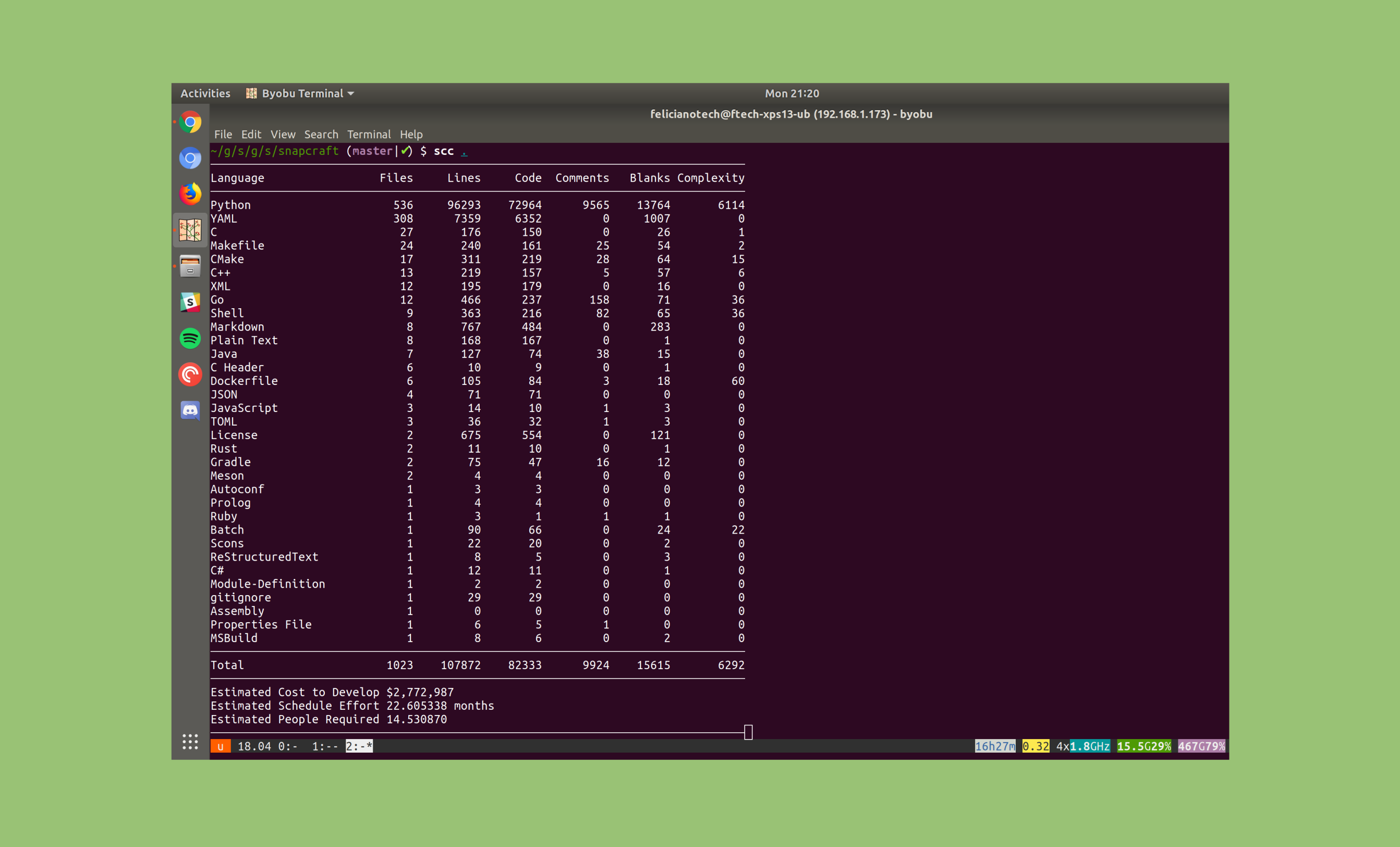
Task: Open the Search menu
Action: coord(321,134)
